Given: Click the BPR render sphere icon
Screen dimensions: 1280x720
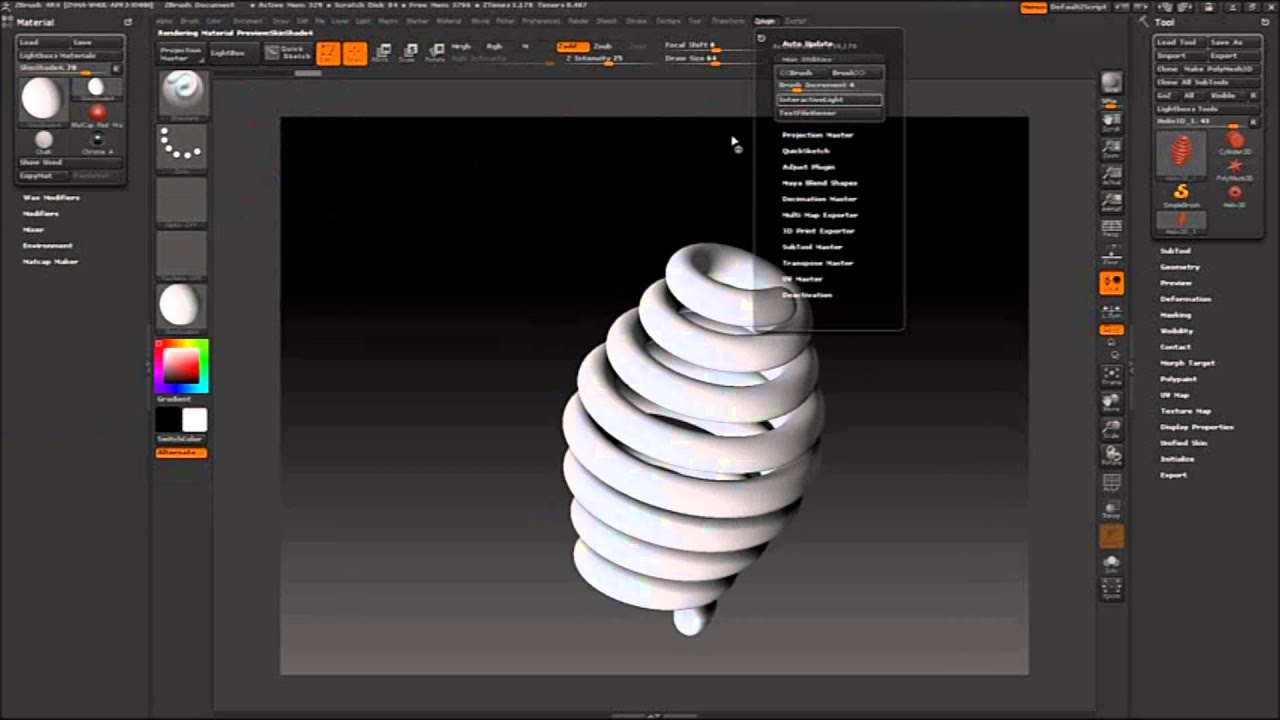Looking at the screenshot, I should coord(1111,85).
